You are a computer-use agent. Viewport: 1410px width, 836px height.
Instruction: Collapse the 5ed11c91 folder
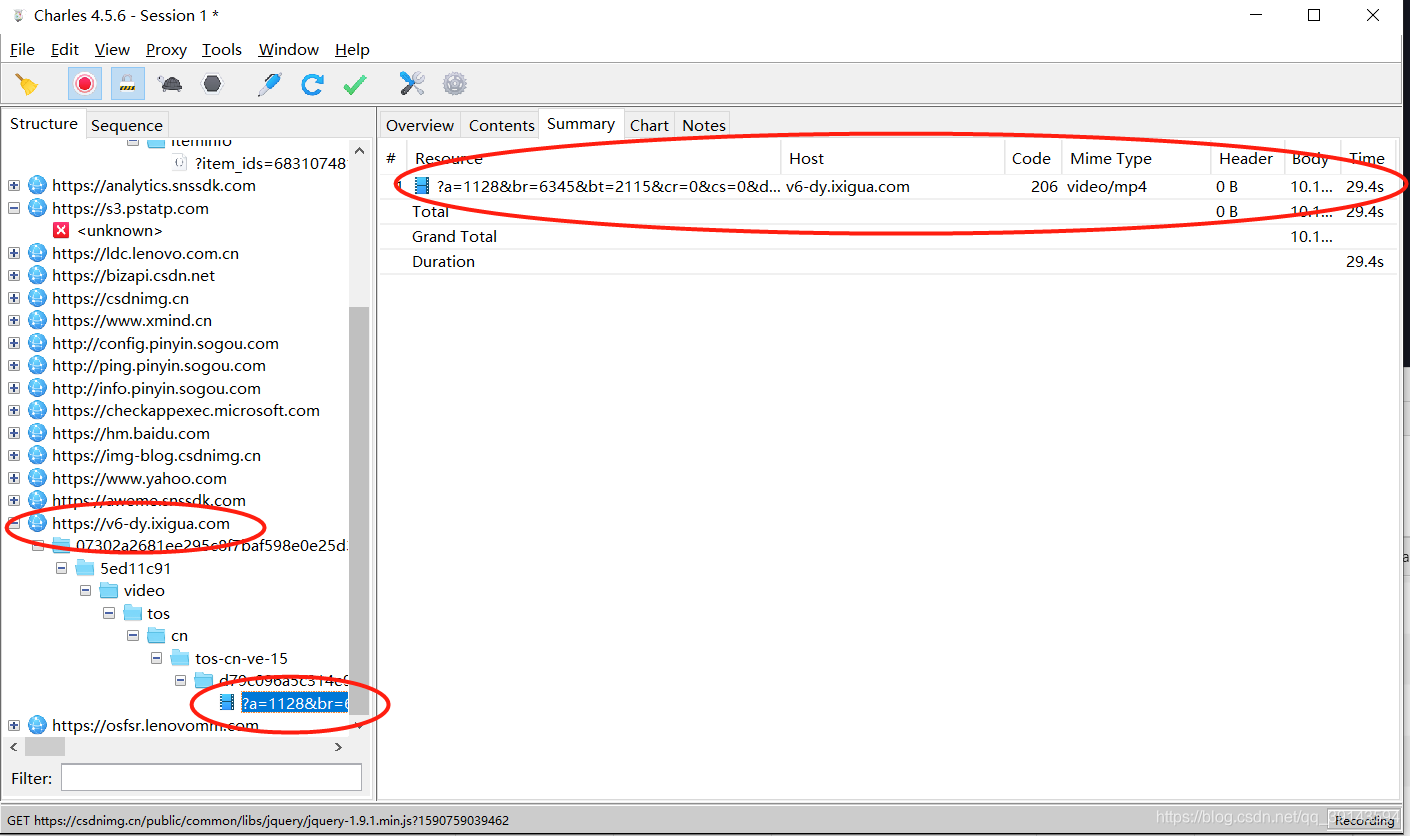[x=61, y=568]
